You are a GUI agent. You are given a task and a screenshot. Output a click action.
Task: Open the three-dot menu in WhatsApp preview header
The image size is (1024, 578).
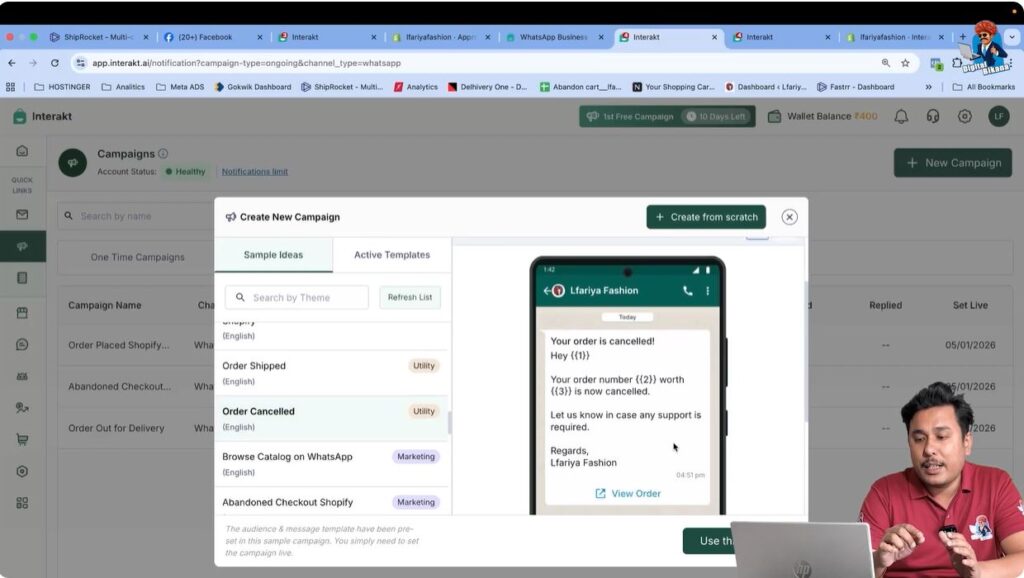[x=707, y=289]
